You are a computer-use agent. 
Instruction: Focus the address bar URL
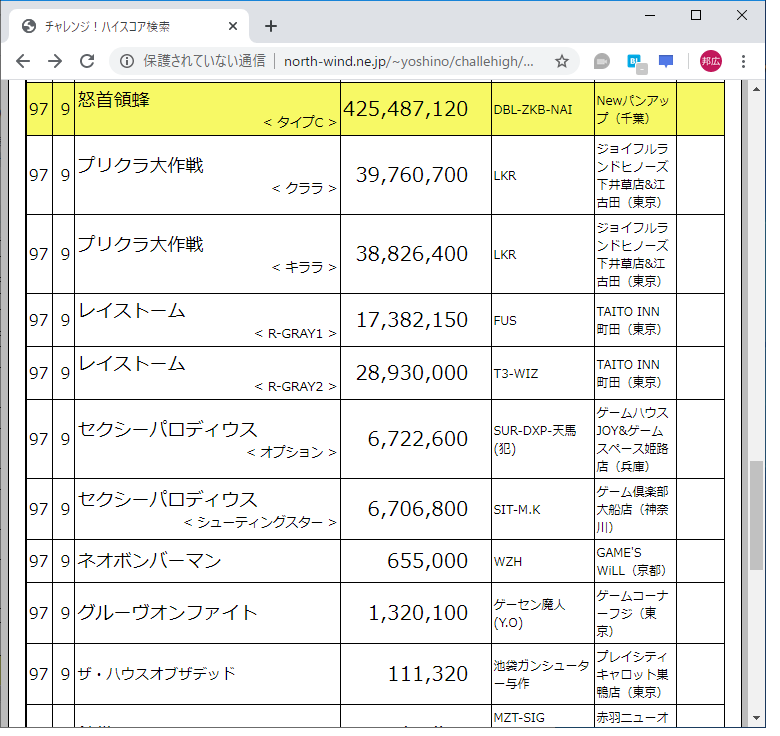[408, 61]
